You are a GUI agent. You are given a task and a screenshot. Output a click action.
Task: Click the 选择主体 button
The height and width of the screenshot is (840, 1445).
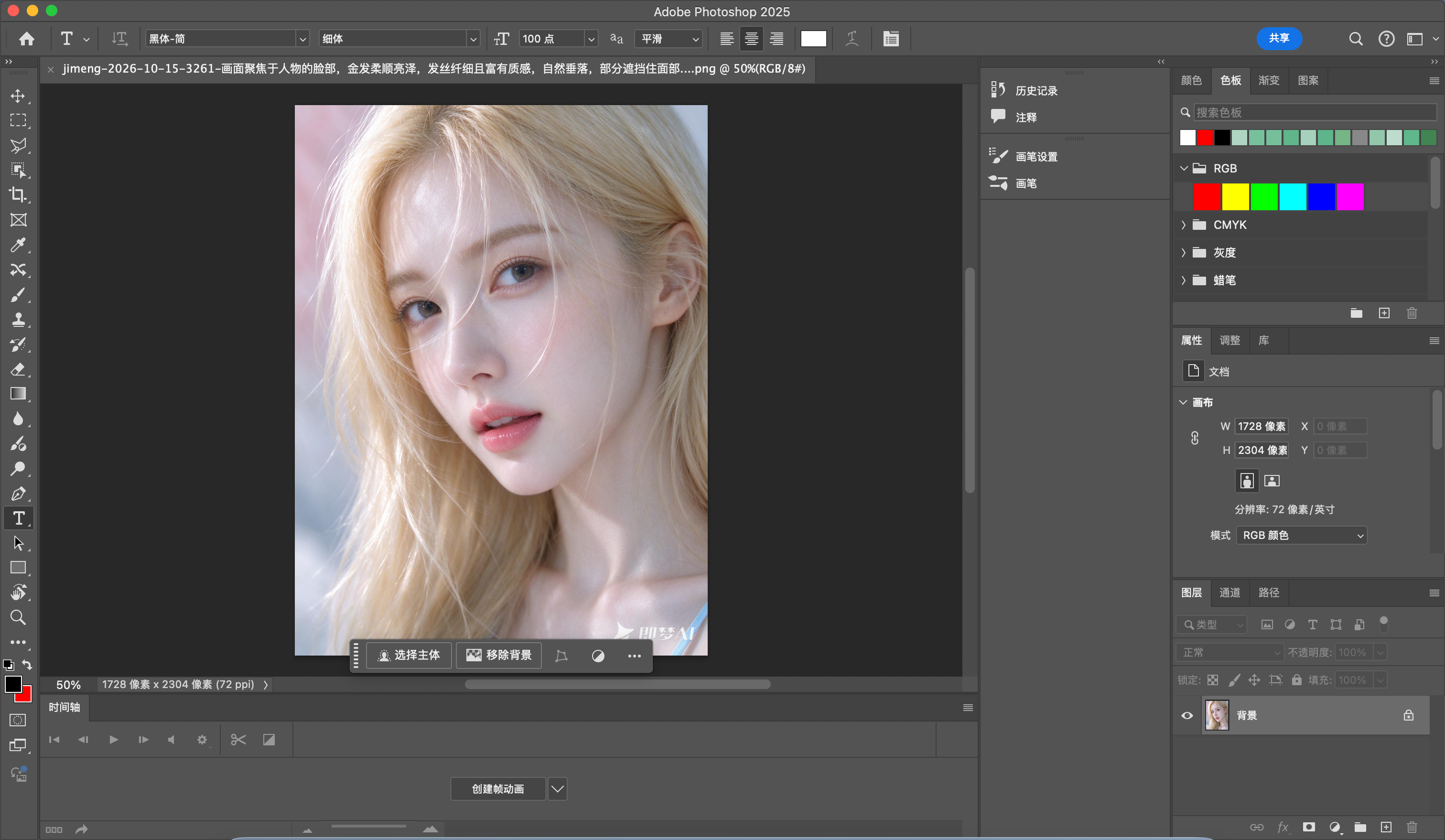click(x=409, y=655)
